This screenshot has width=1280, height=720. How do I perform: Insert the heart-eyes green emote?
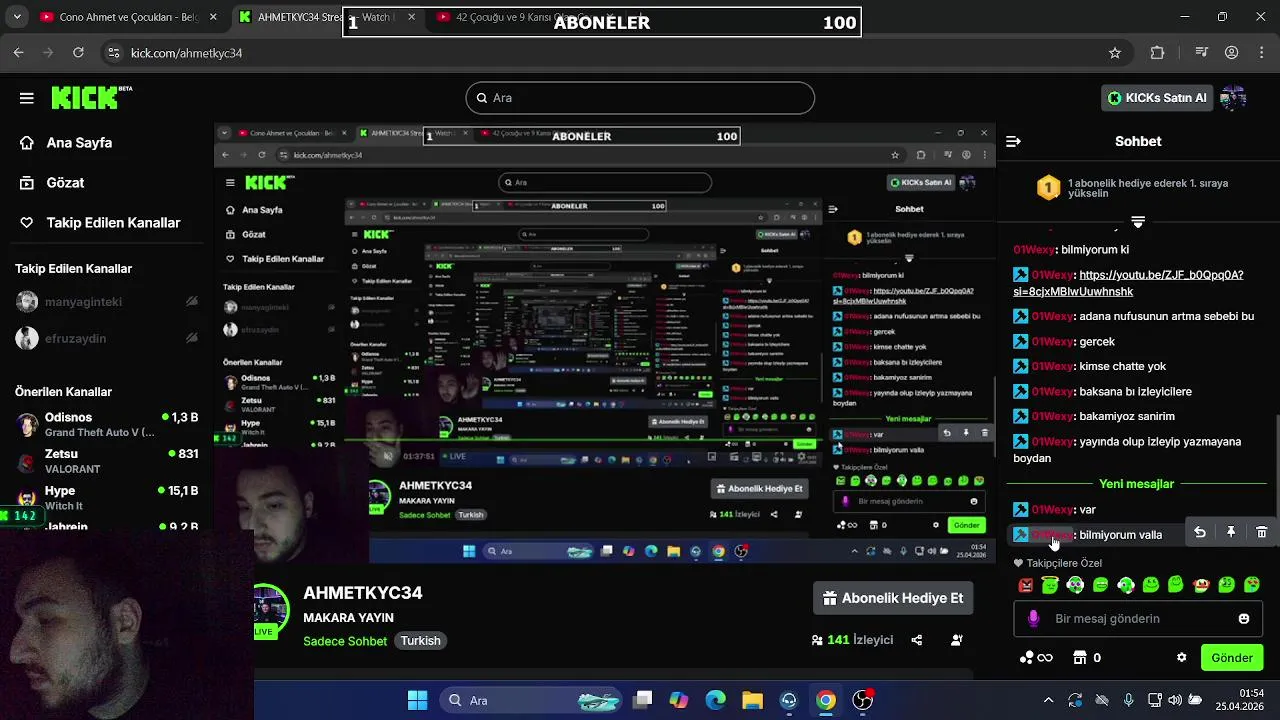pos(1251,585)
